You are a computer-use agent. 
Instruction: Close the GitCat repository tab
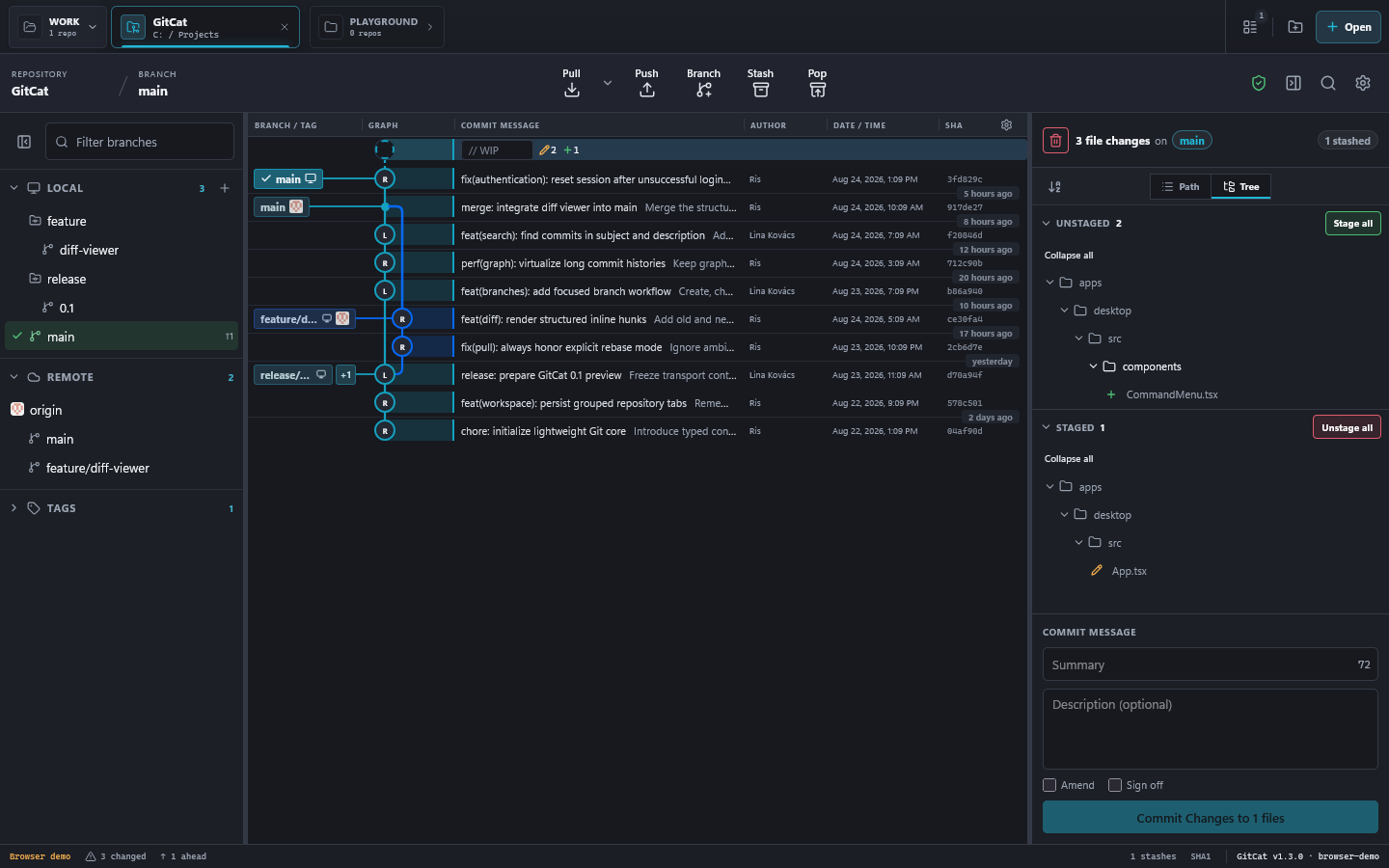285,27
